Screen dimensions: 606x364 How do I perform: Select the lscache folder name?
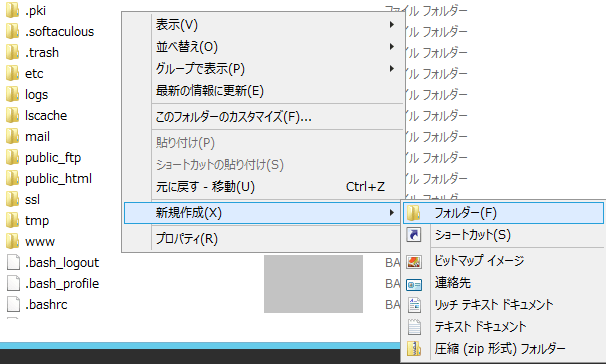tap(46, 115)
